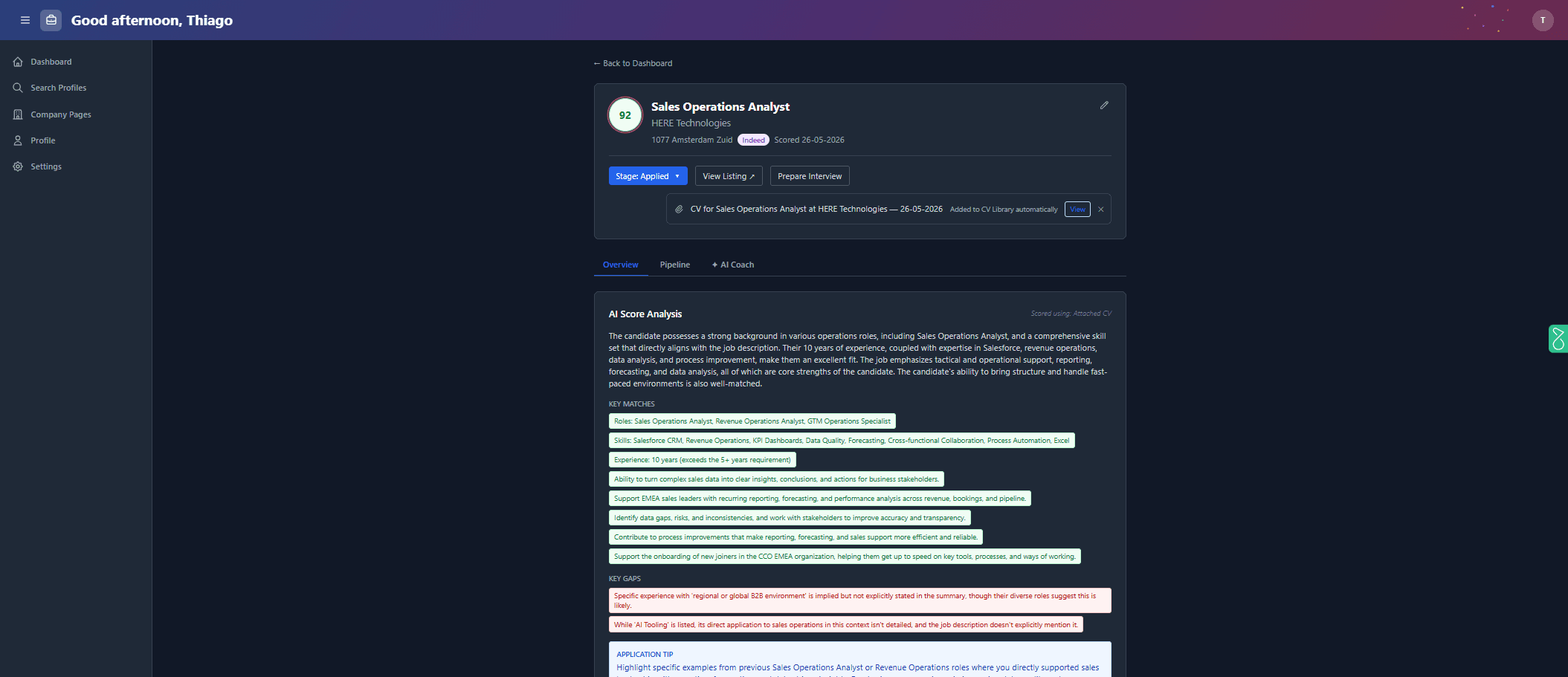
Task: Click the 'Support EMEA sales leaders' tag
Action: 820,499
